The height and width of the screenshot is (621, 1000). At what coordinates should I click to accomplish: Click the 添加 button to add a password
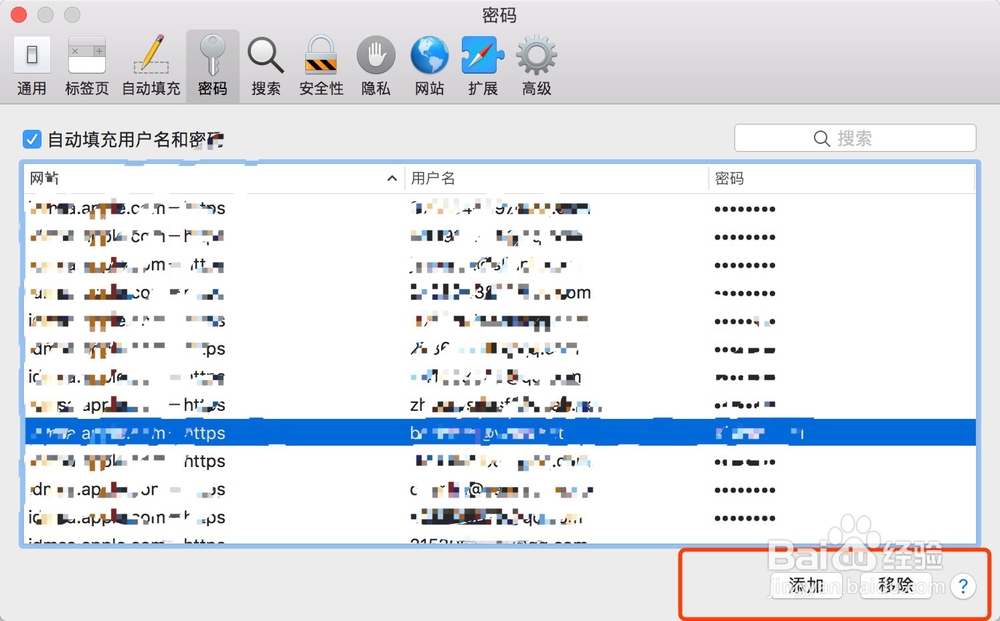(x=806, y=587)
